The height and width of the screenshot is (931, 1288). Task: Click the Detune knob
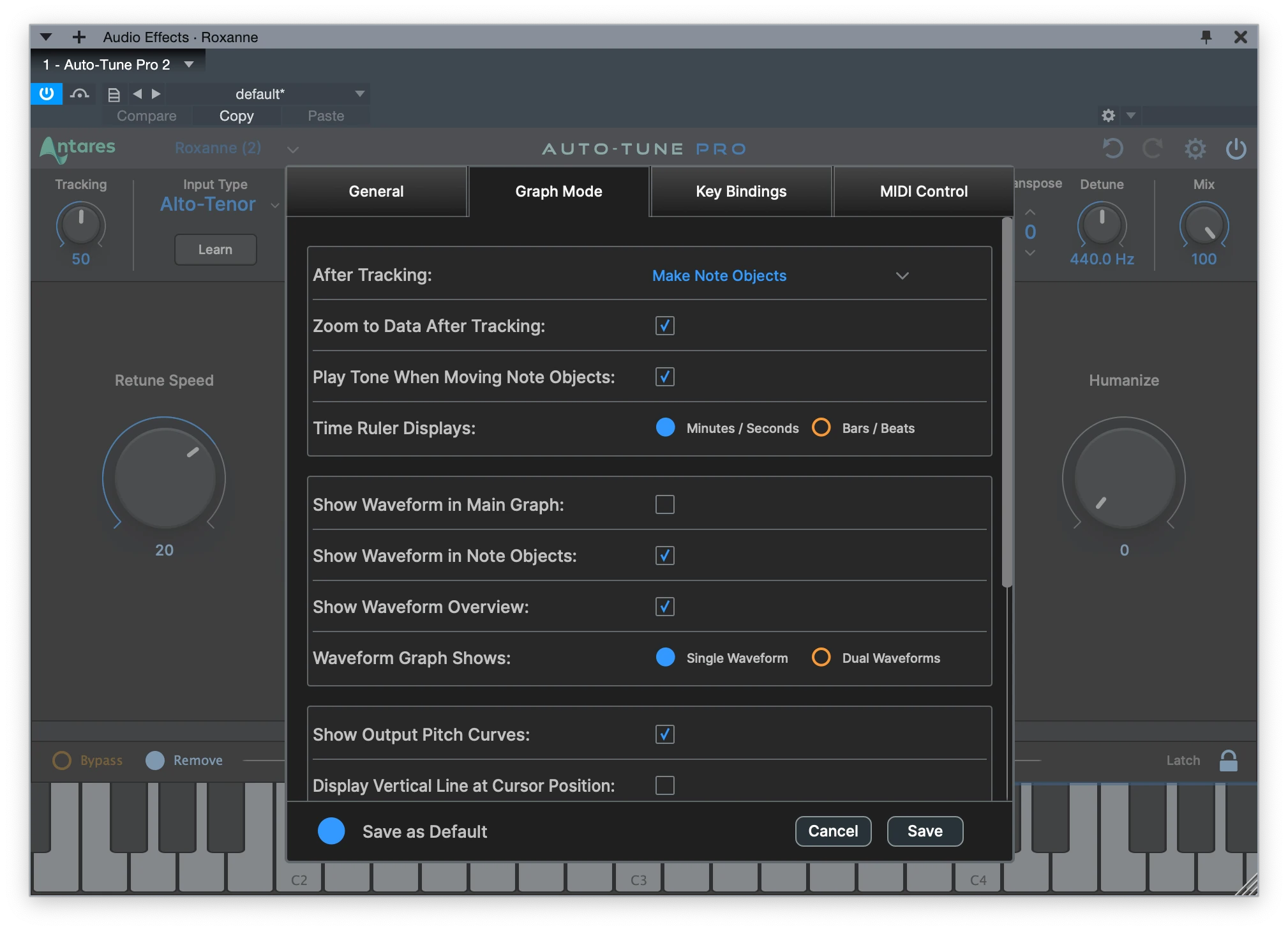click(1102, 225)
